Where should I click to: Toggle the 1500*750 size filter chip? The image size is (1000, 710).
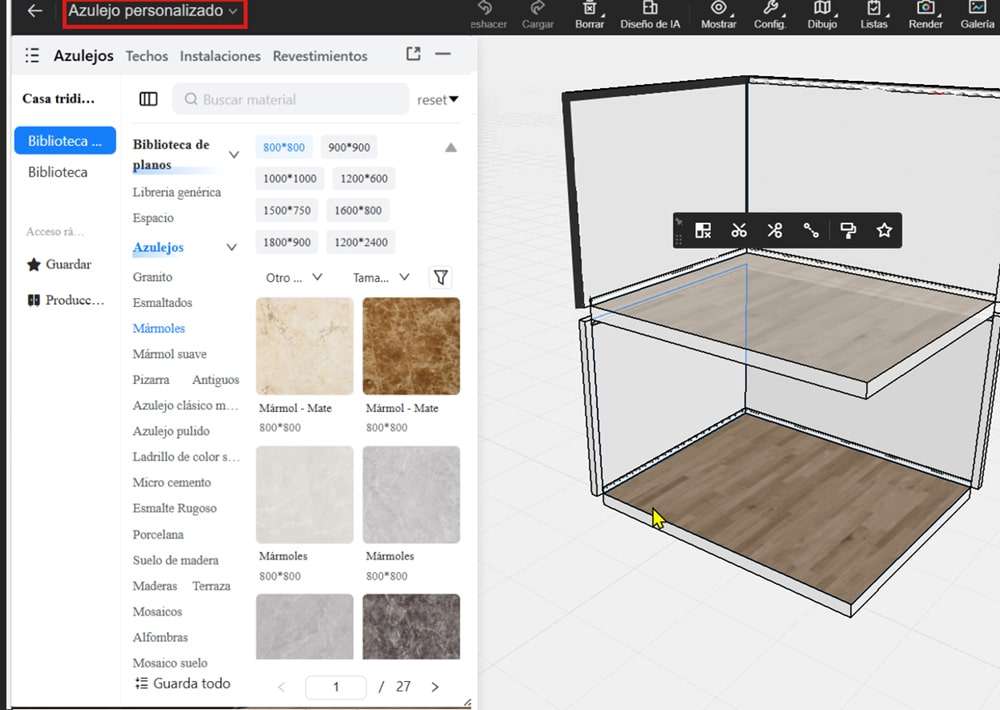(x=287, y=211)
